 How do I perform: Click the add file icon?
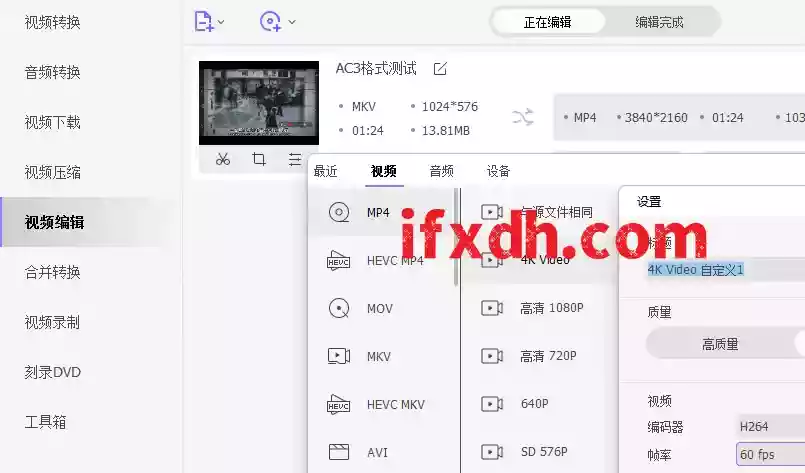pos(204,22)
